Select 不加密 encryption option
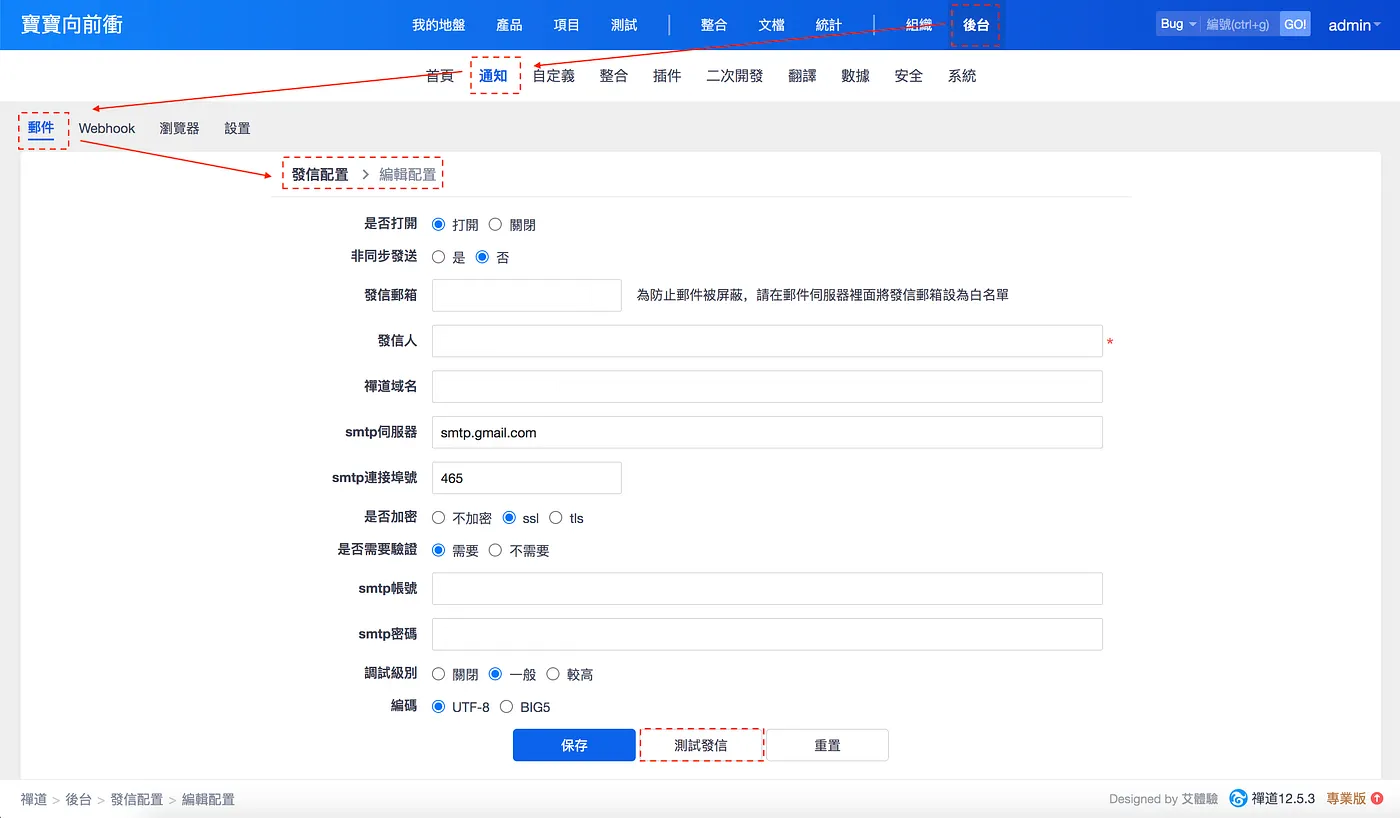1400x818 pixels. pyautogui.click(x=438, y=518)
